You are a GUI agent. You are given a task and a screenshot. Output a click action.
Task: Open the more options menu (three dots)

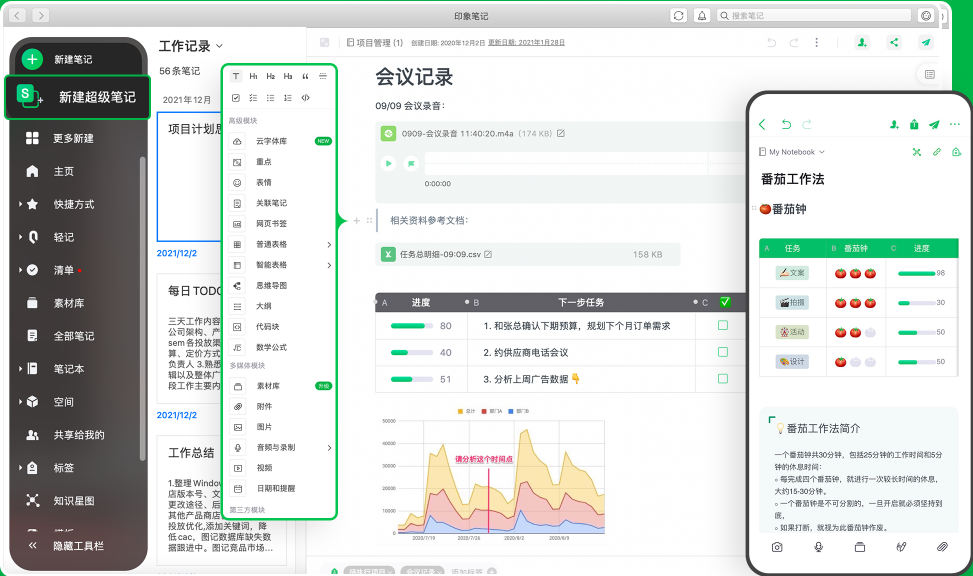[x=818, y=42]
